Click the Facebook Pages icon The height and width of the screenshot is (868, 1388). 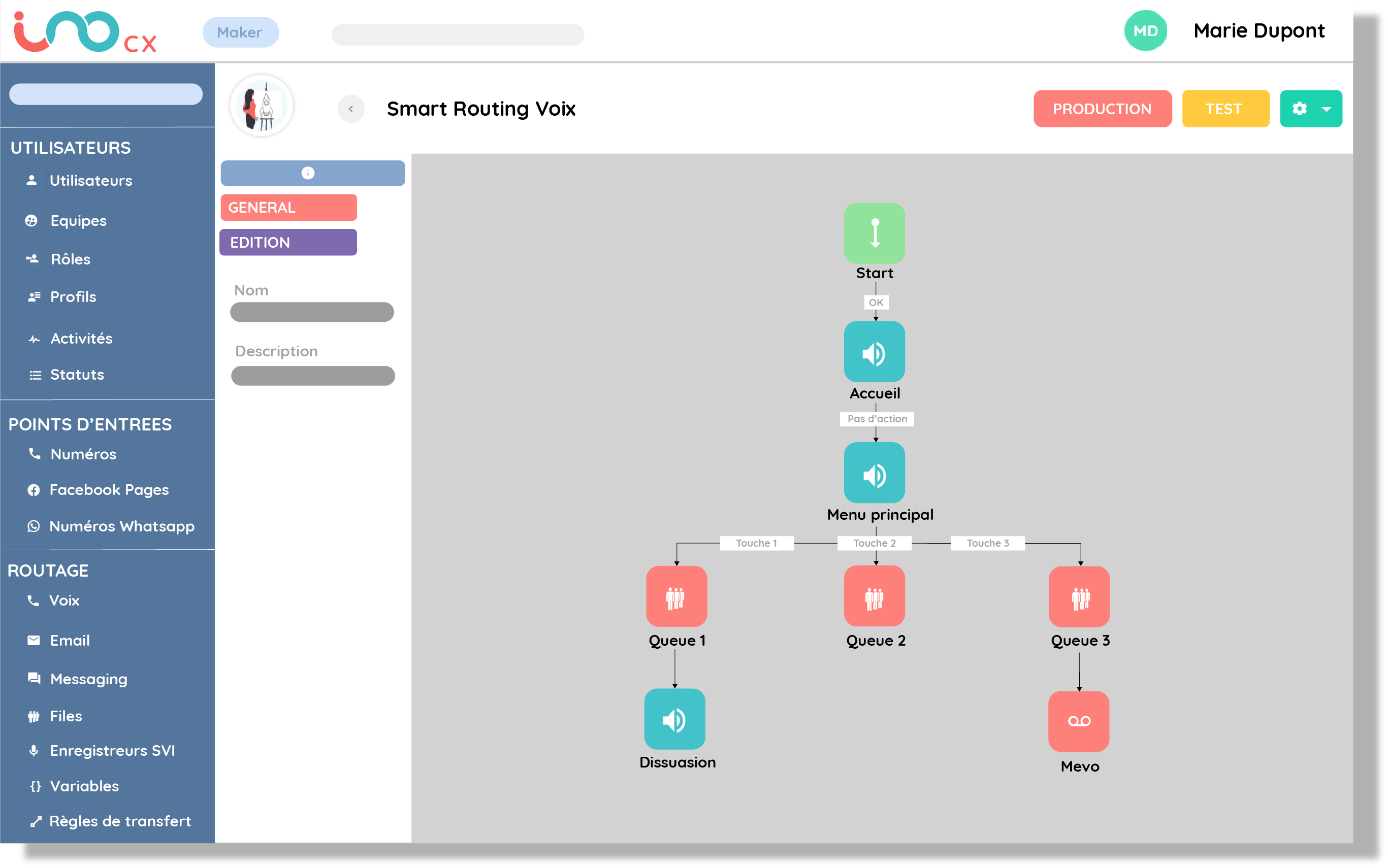pyautogui.click(x=34, y=490)
